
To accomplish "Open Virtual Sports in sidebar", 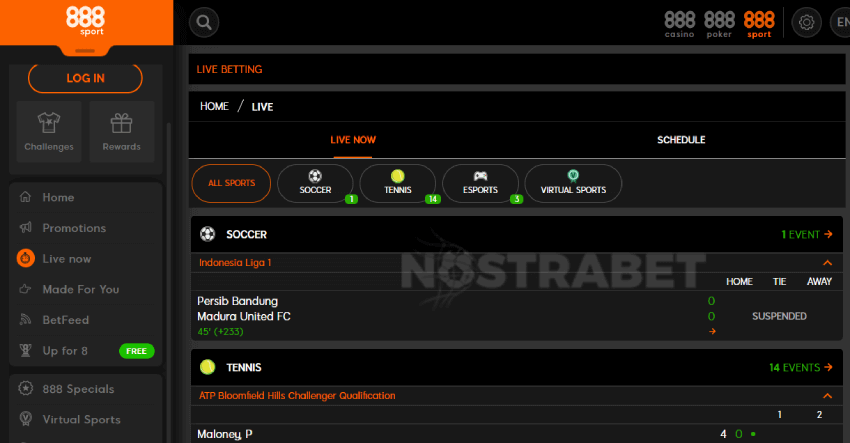I will [86, 419].
